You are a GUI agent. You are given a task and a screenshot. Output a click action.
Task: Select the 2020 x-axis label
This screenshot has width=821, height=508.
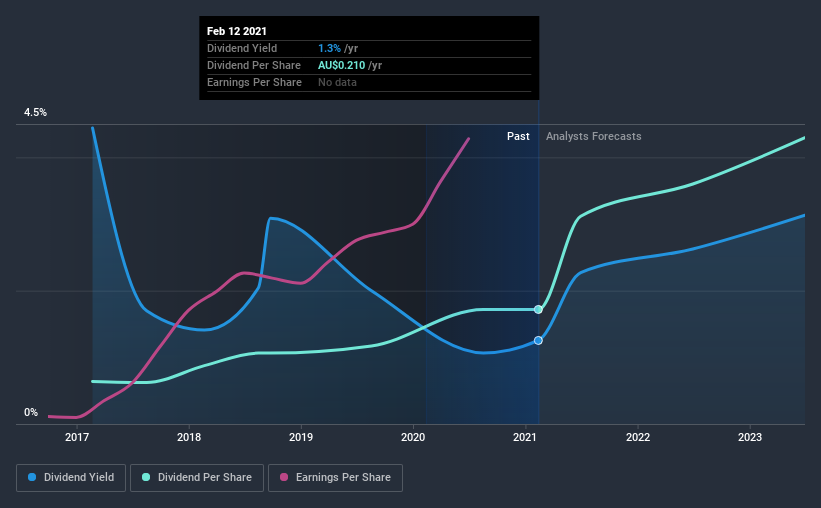(x=413, y=437)
